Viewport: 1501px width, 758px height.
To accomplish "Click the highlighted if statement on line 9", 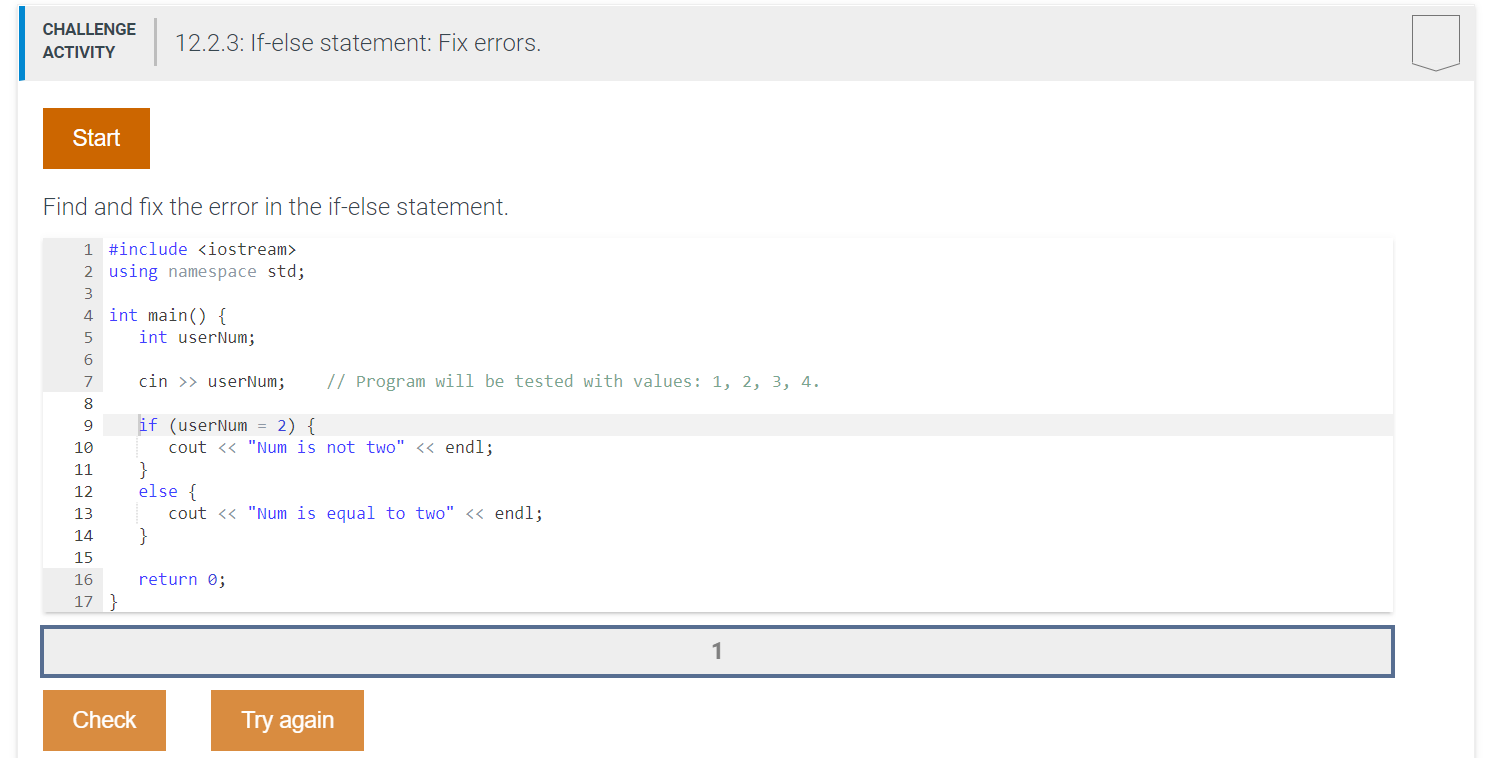I will tap(225, 425).
